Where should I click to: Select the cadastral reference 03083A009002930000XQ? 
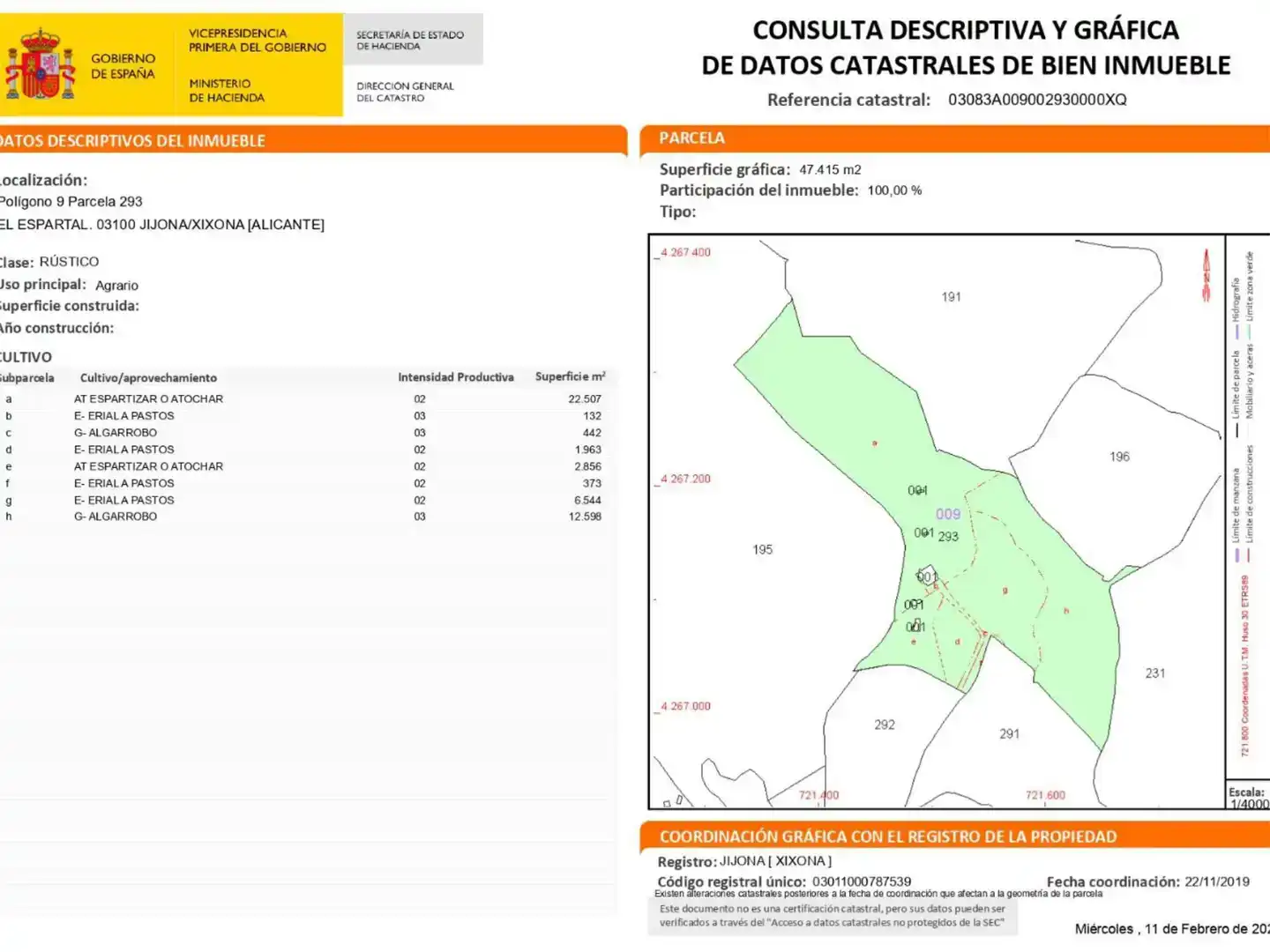click(1037, 100)
